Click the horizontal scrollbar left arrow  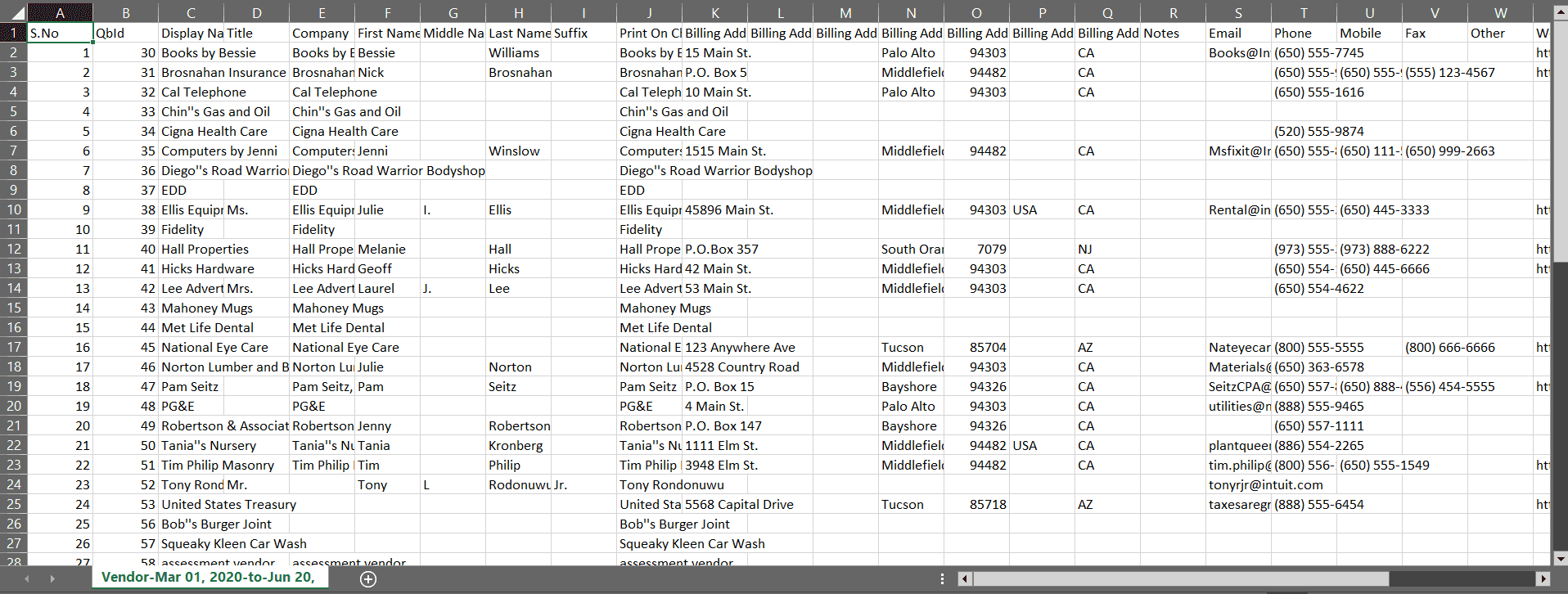[965, 578]
